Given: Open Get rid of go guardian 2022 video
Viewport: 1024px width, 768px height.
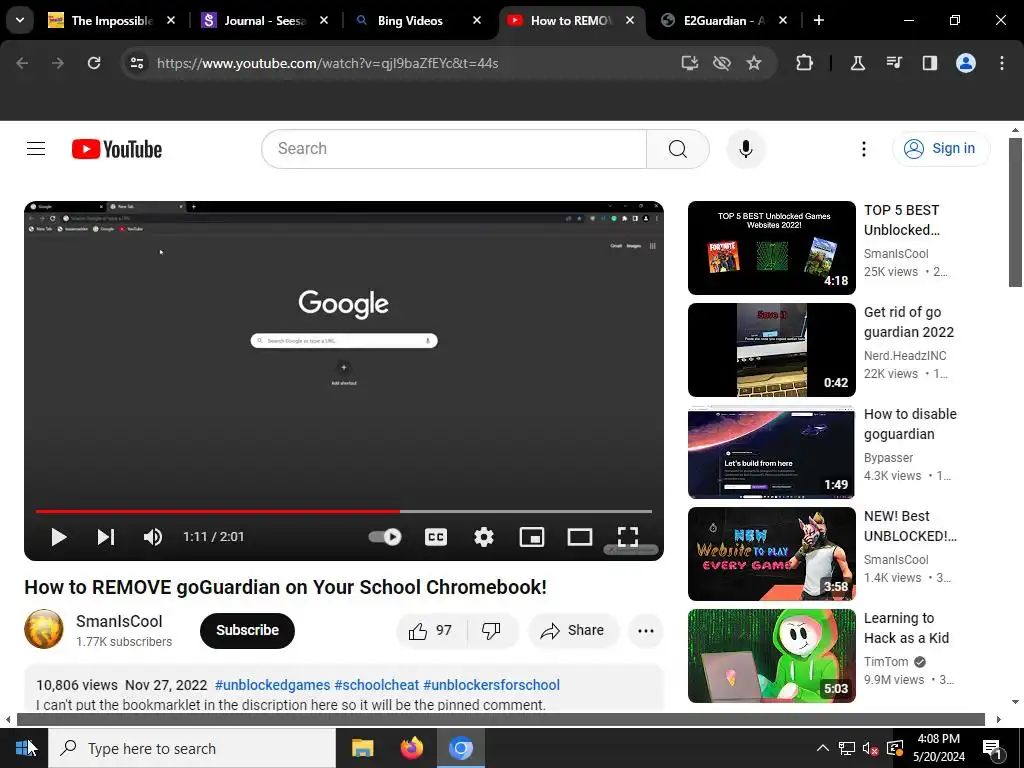Looking at the screenshot, I should coord(908,322).
